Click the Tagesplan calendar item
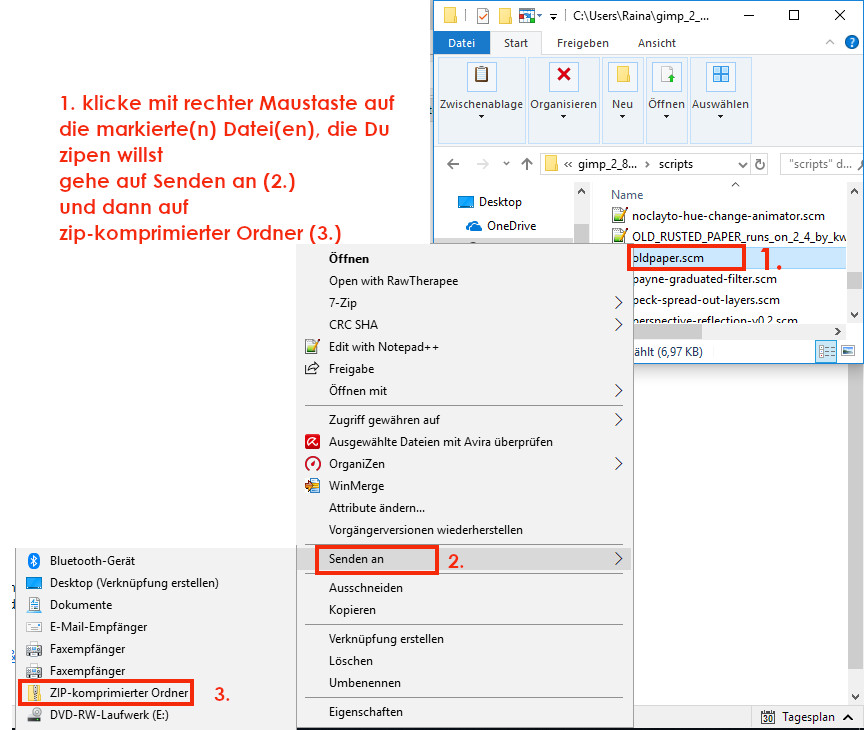Image resolution: width=864 pixels, height=730 pixels. [798, 717]
